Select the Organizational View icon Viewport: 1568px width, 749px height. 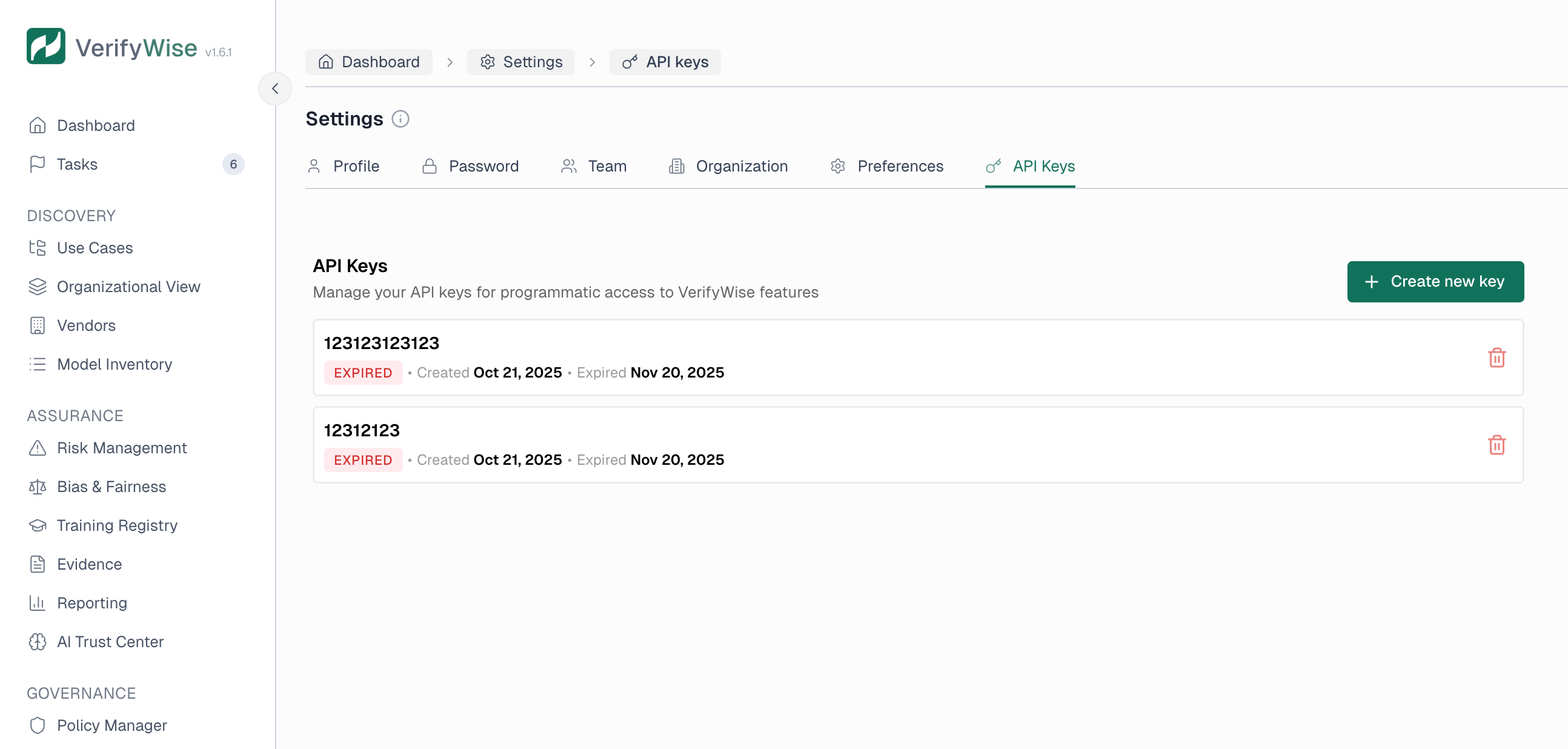38,286
